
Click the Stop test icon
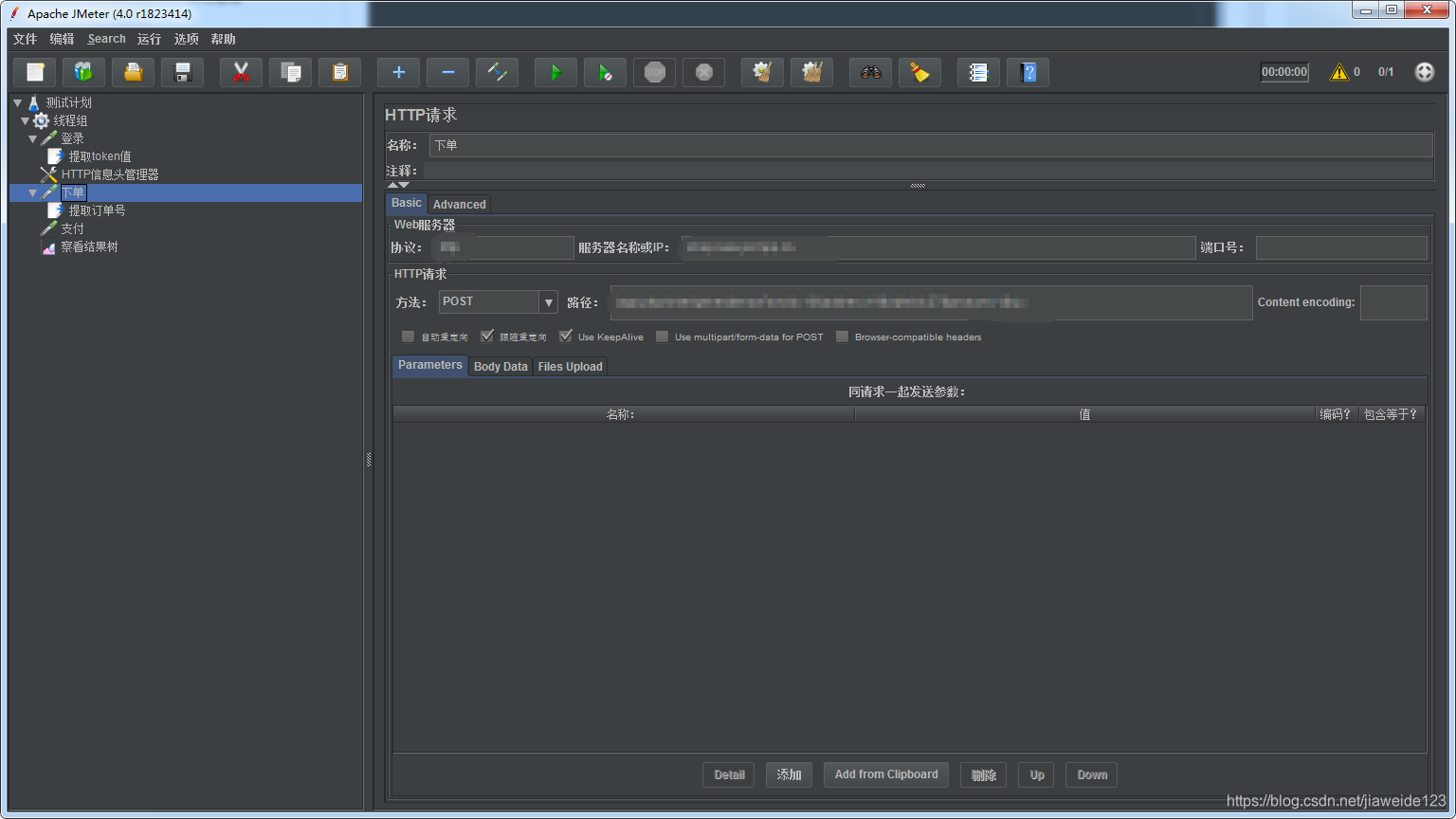(655, 72)
